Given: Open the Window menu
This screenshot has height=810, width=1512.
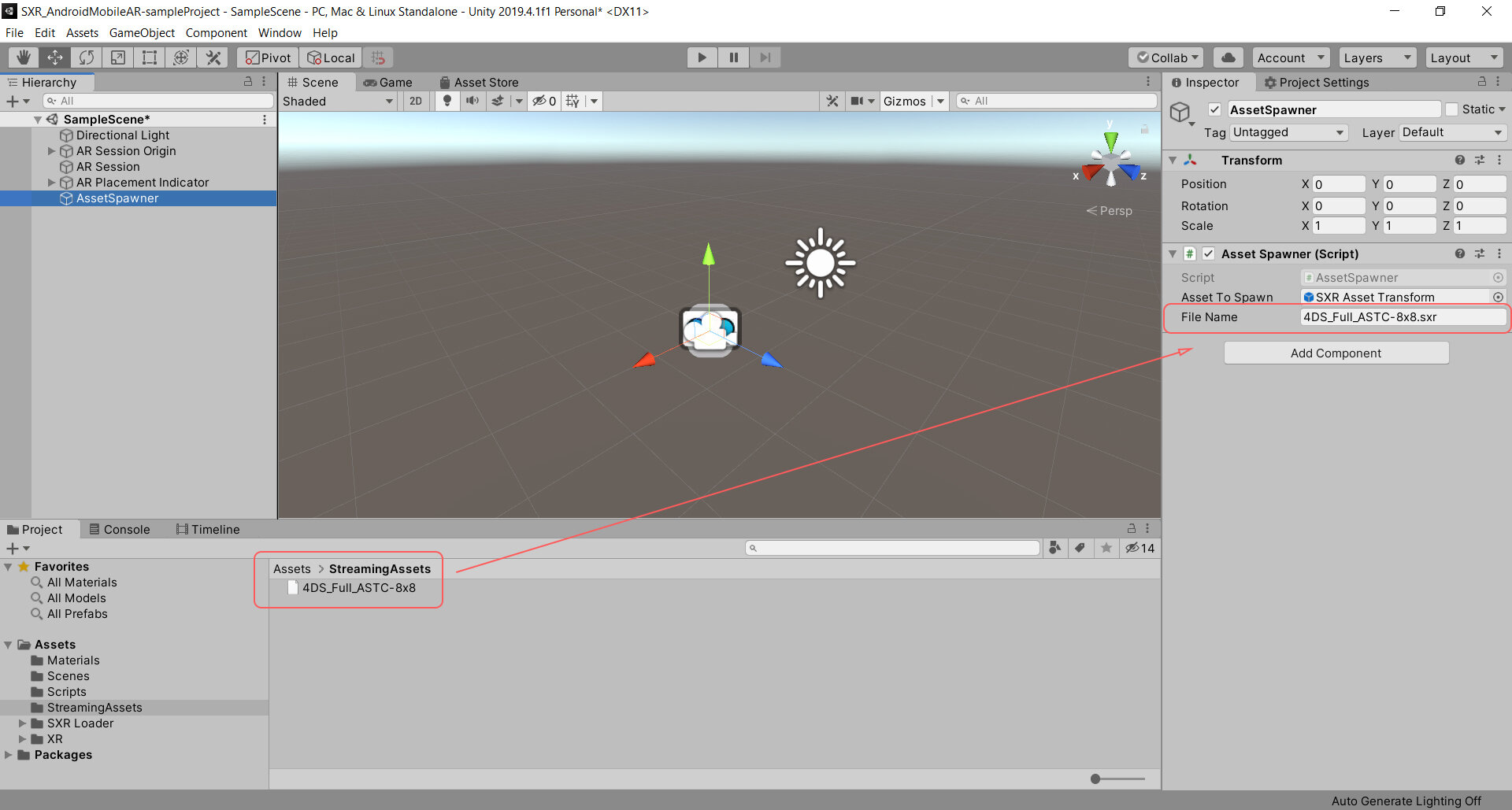Looking at the screenshot, I should pos(280,32).
